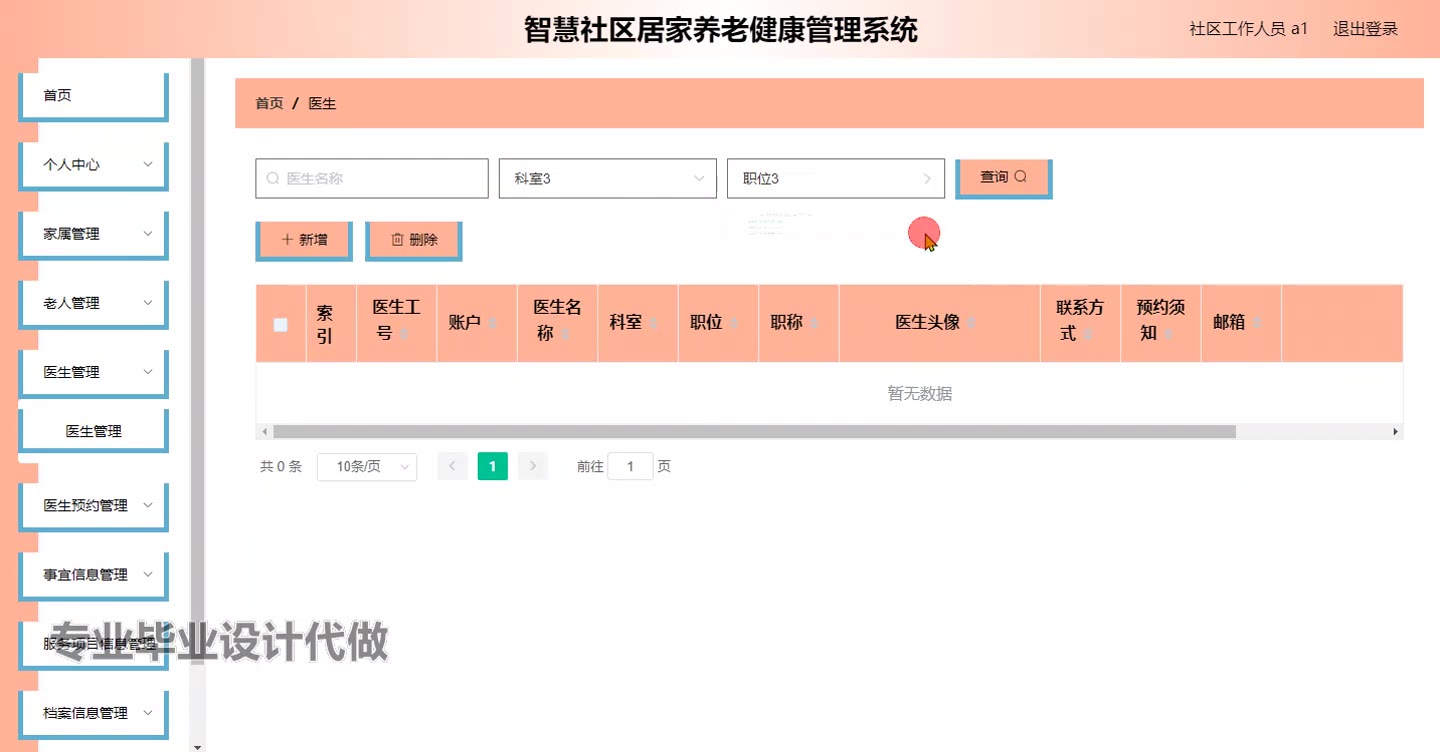Viewport: 1440px width, 752px height.
Task: Toggle the select-all checkbox in table header
Action: pyautogui.click(x=281, y=324)
